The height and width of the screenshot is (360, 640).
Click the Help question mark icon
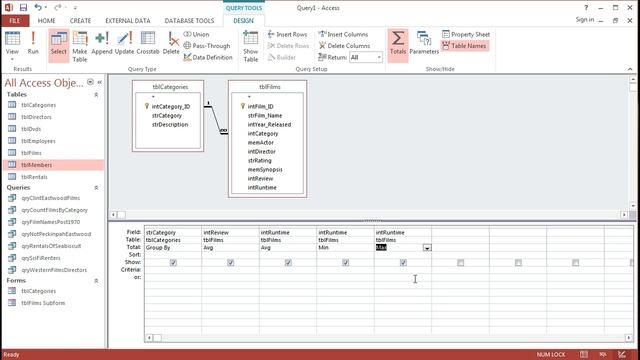pos(586,8)
